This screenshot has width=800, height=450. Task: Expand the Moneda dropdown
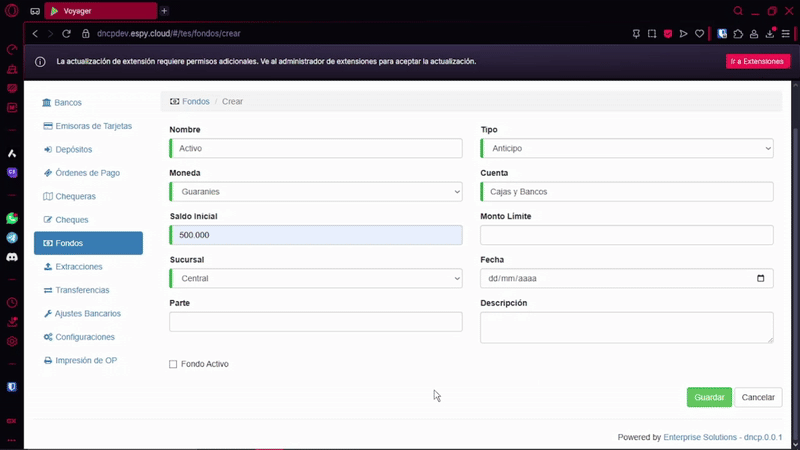(315, 191)
